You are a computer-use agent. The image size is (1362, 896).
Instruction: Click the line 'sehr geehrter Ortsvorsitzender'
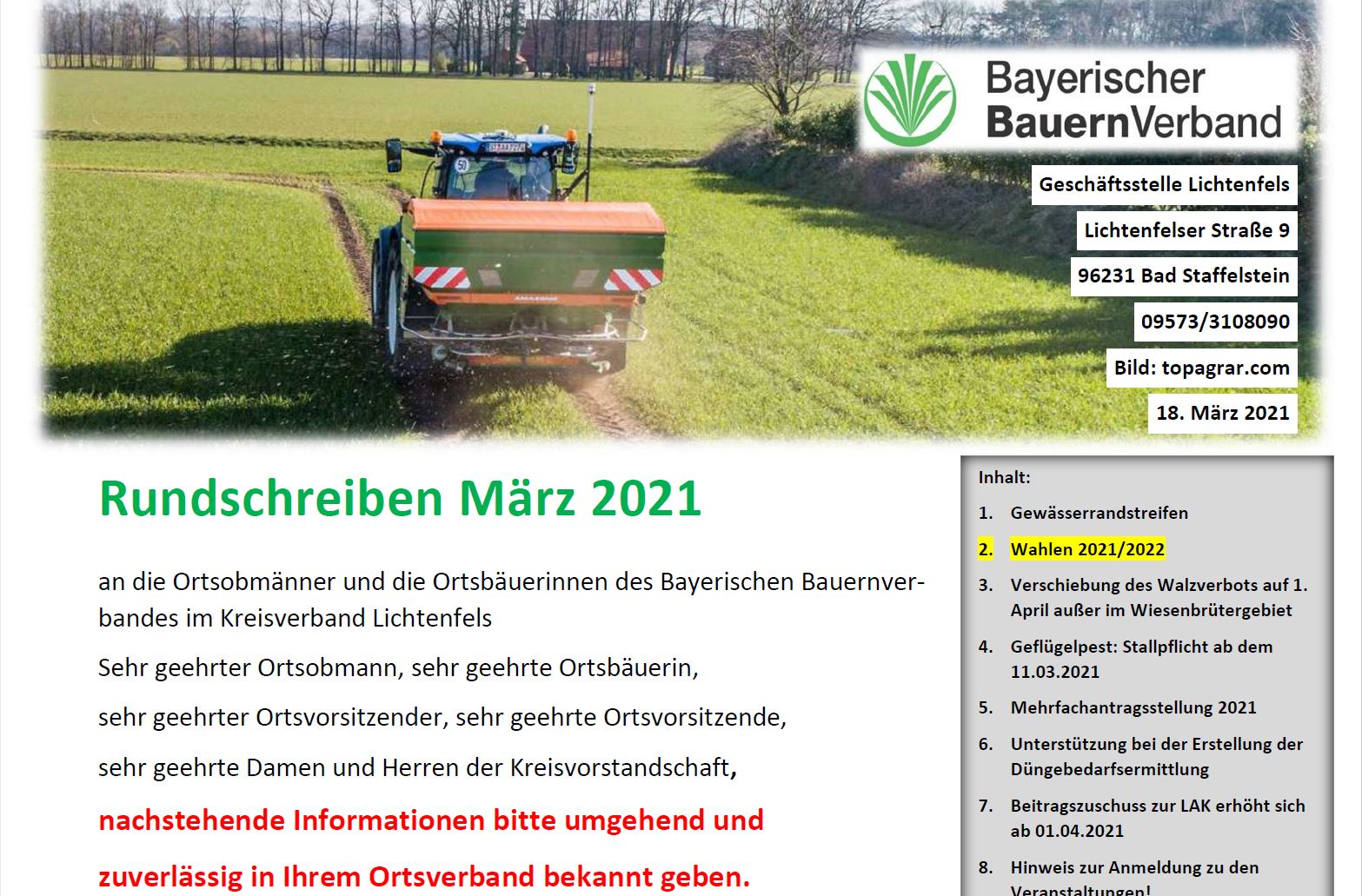[x=442, y=717]
